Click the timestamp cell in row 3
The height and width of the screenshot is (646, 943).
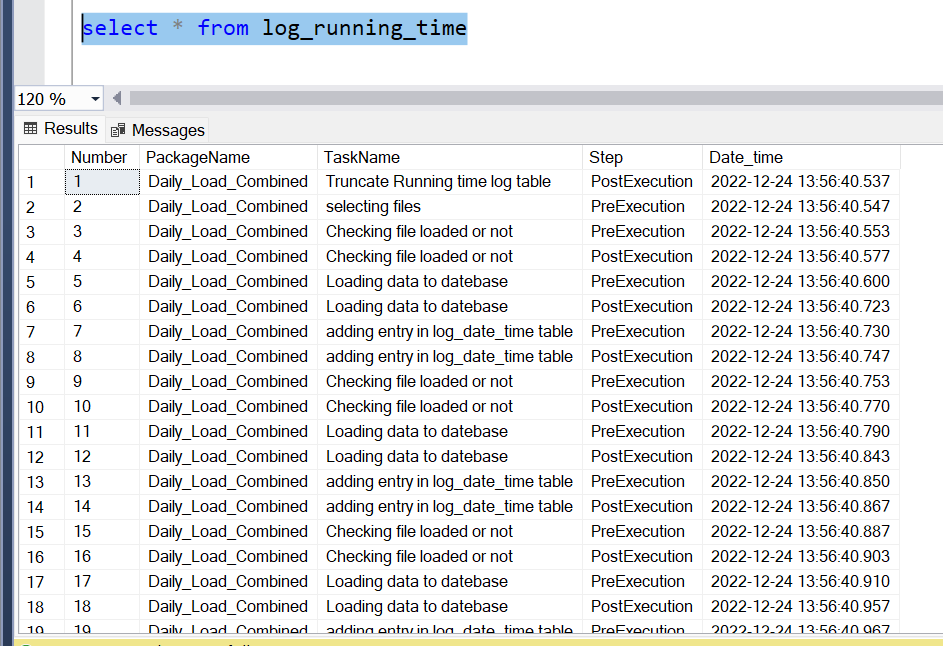[x=798, y=231]
